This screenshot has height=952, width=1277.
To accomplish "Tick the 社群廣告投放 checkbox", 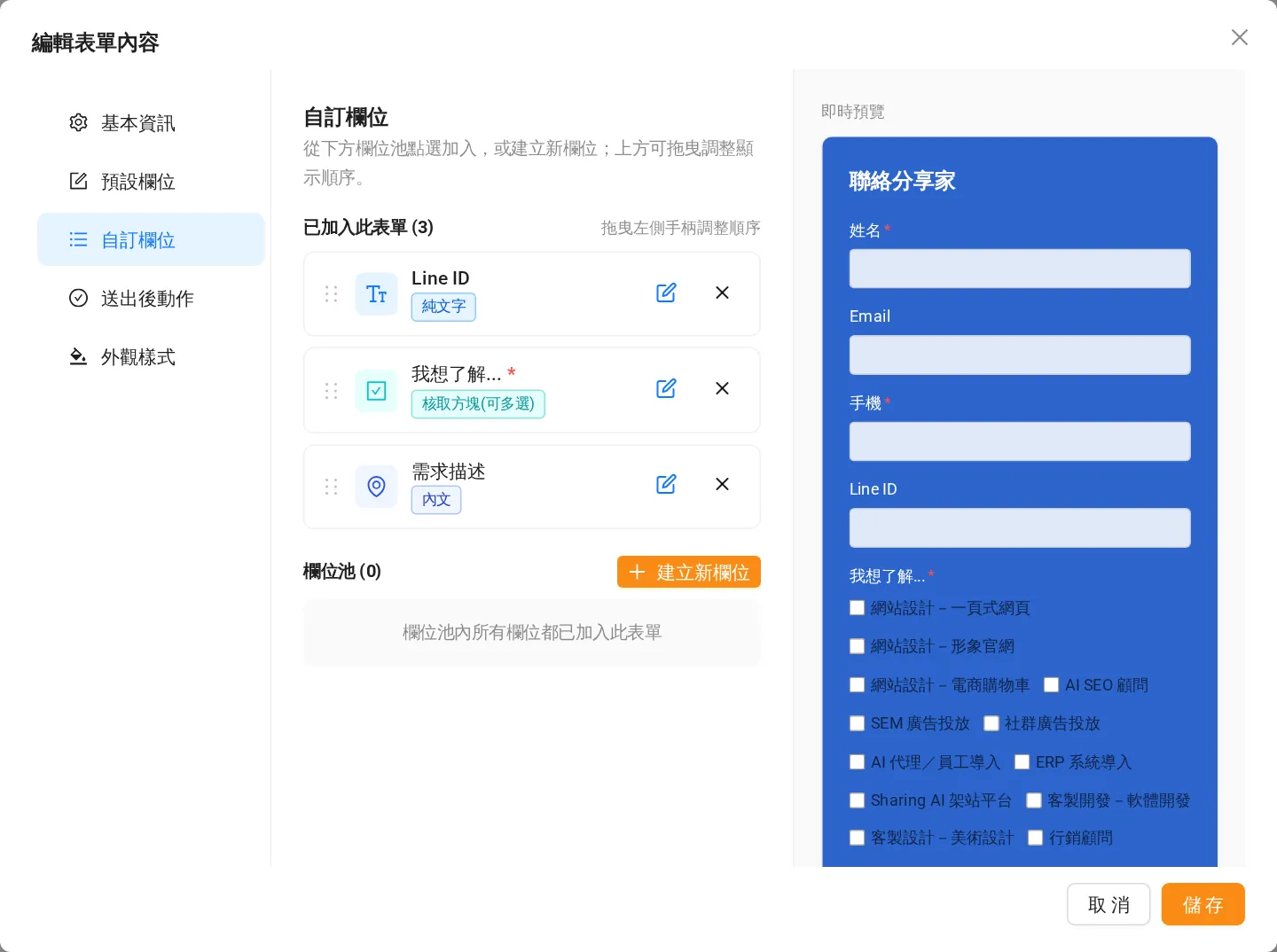I will (991, 723).
